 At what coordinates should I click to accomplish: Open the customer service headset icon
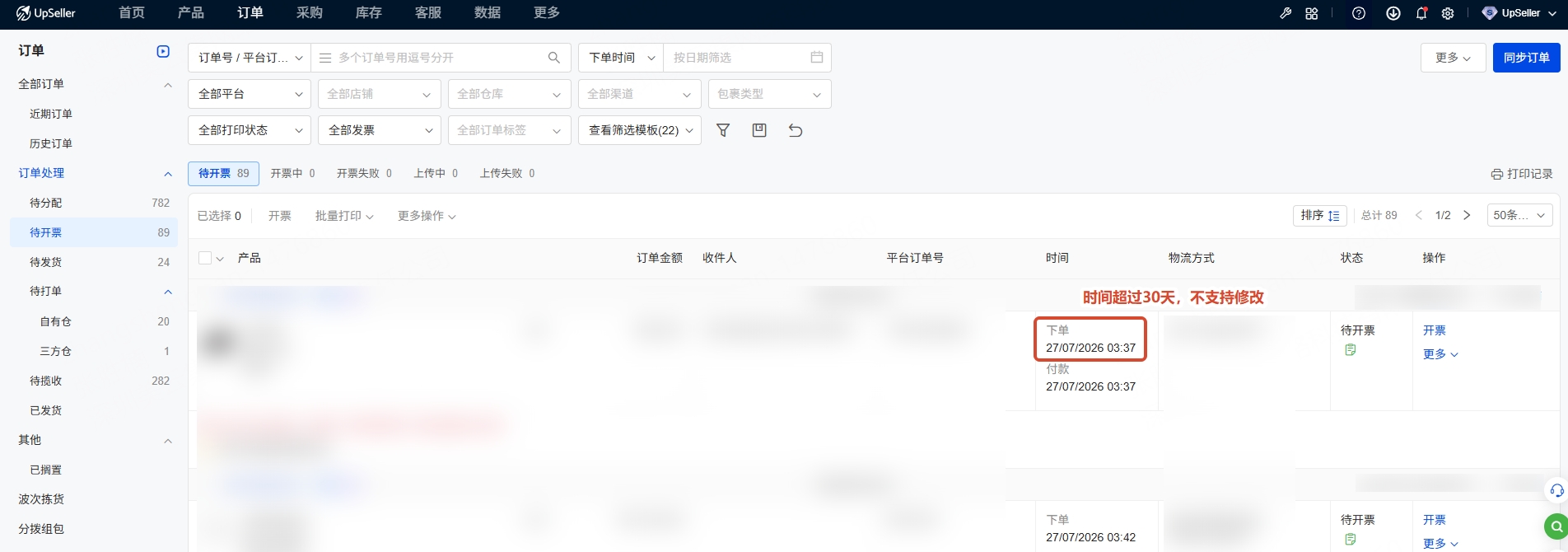[x=1556, y=490]
